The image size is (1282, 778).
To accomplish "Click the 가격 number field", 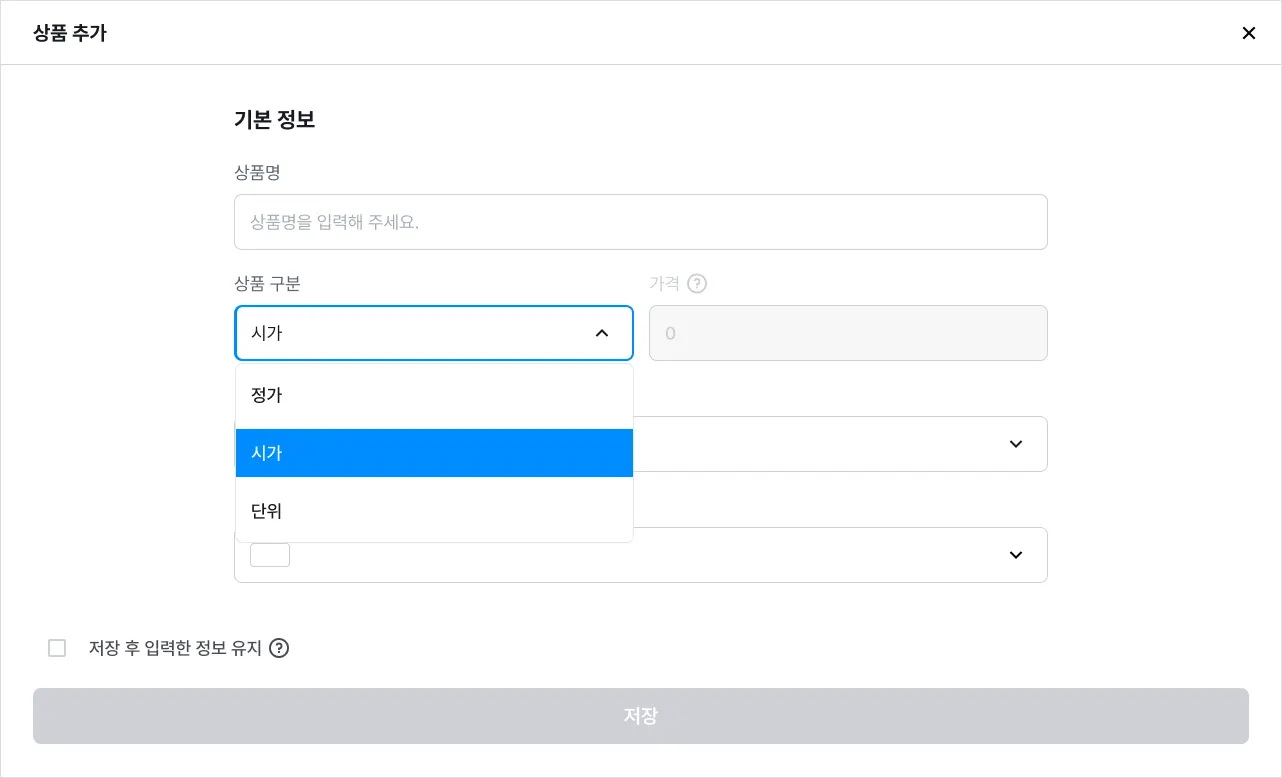I will [x=848, y=333].
